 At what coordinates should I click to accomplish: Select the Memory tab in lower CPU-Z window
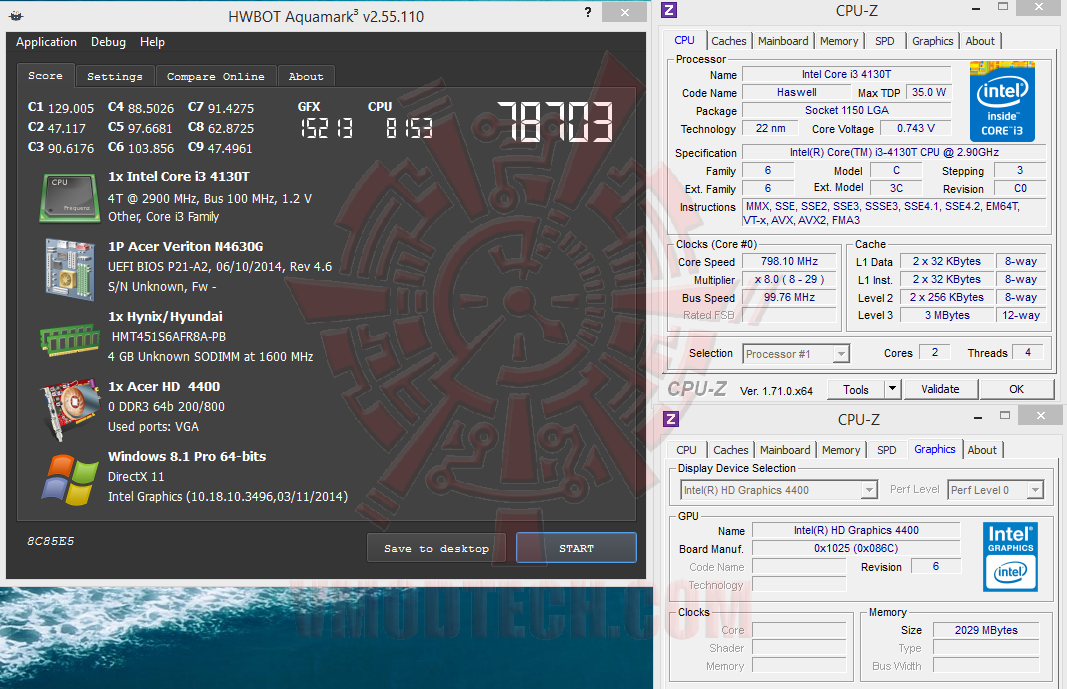pyautogui.click(x=841, y=450)
